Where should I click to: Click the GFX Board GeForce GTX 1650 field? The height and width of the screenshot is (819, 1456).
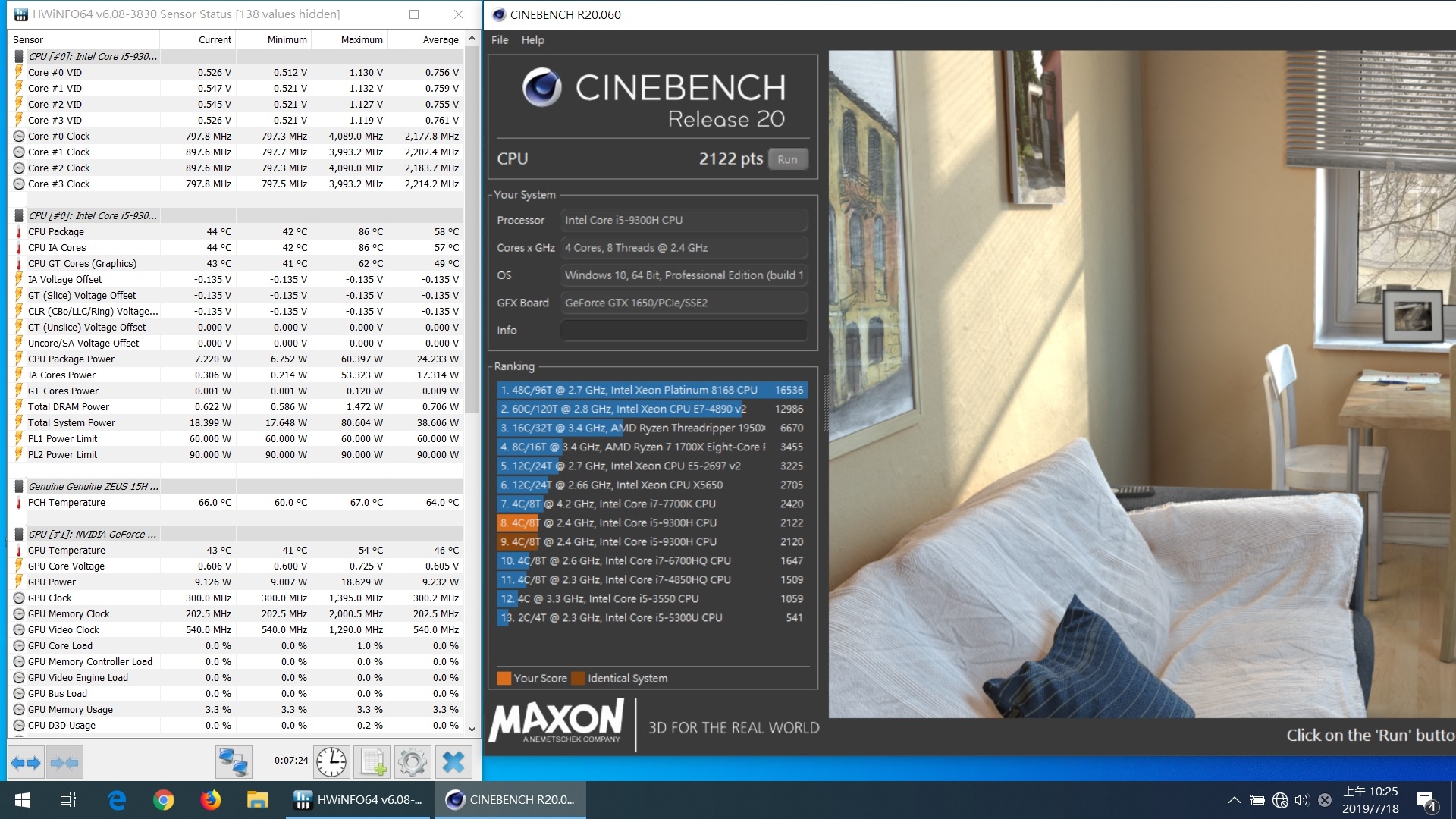click(x=683, y=303)
